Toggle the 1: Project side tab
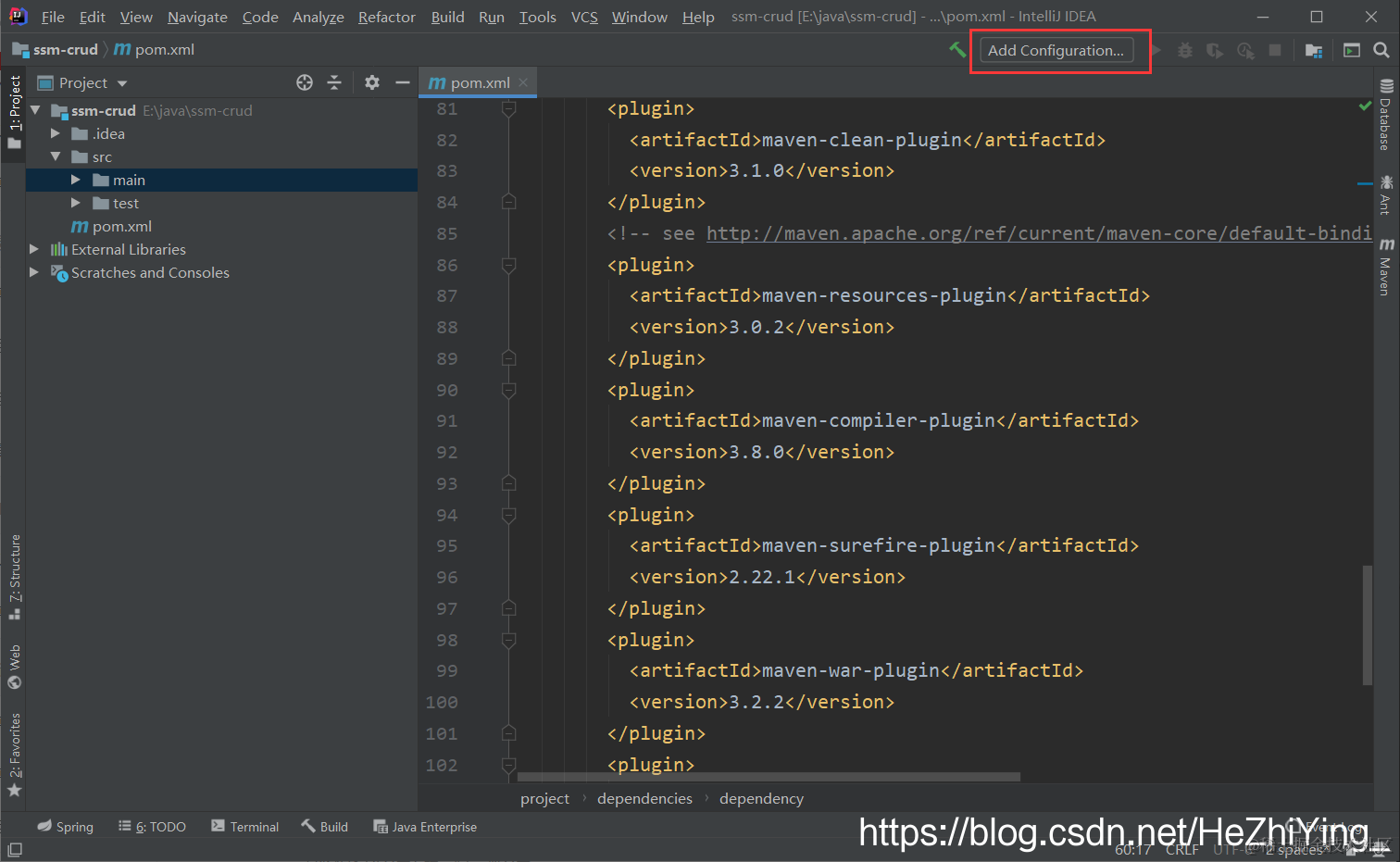 pyautogui.click(x=14, y=113)
